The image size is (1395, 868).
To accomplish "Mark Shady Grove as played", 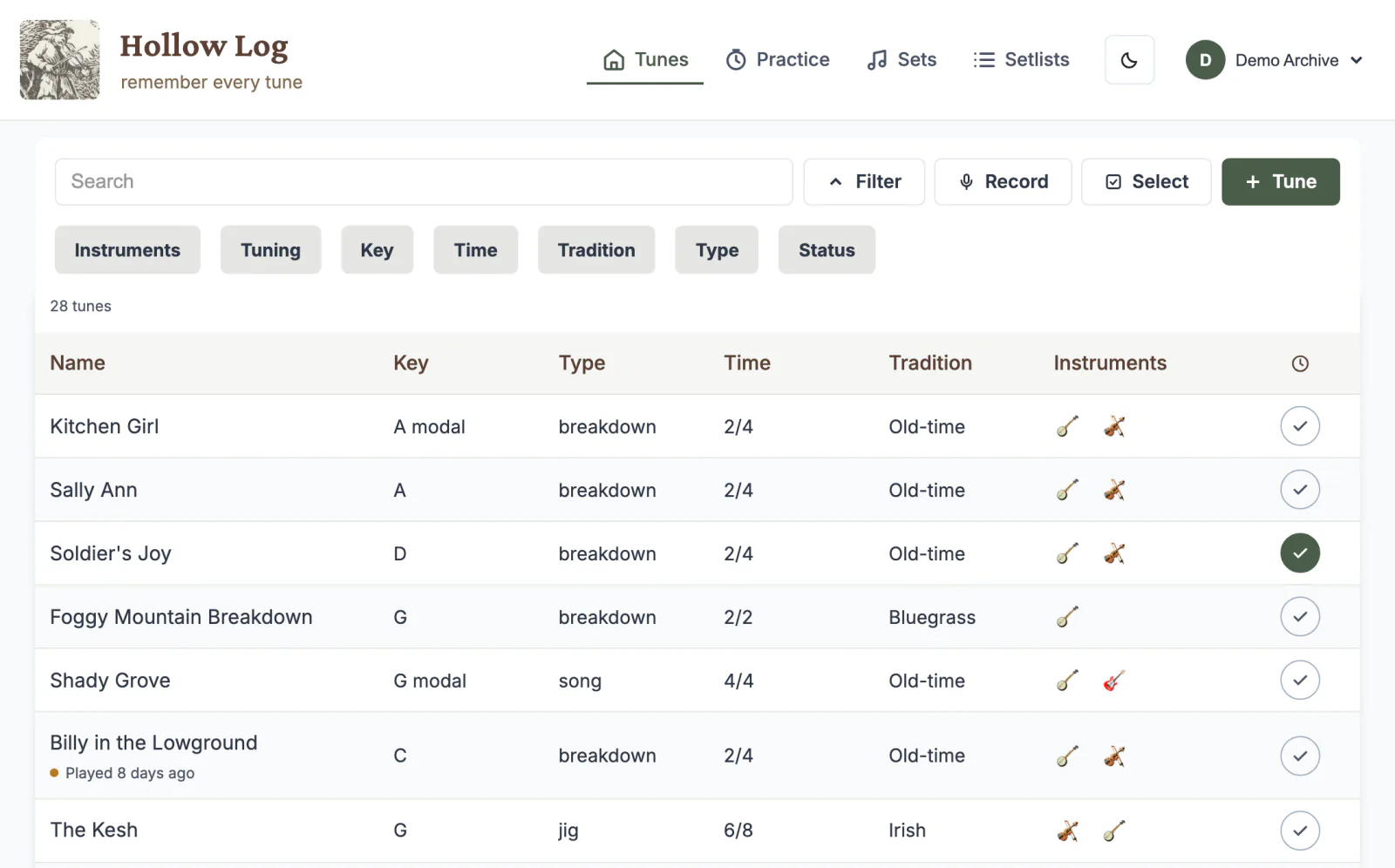I will click(1300, 681).
